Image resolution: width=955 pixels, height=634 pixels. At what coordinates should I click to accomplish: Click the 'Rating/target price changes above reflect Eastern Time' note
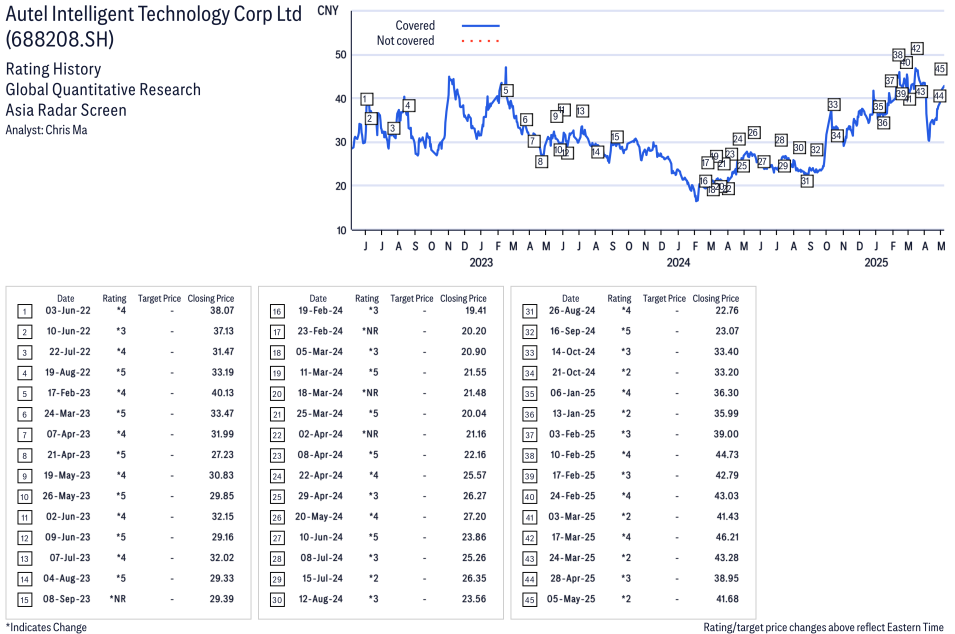tap(823, 627)
